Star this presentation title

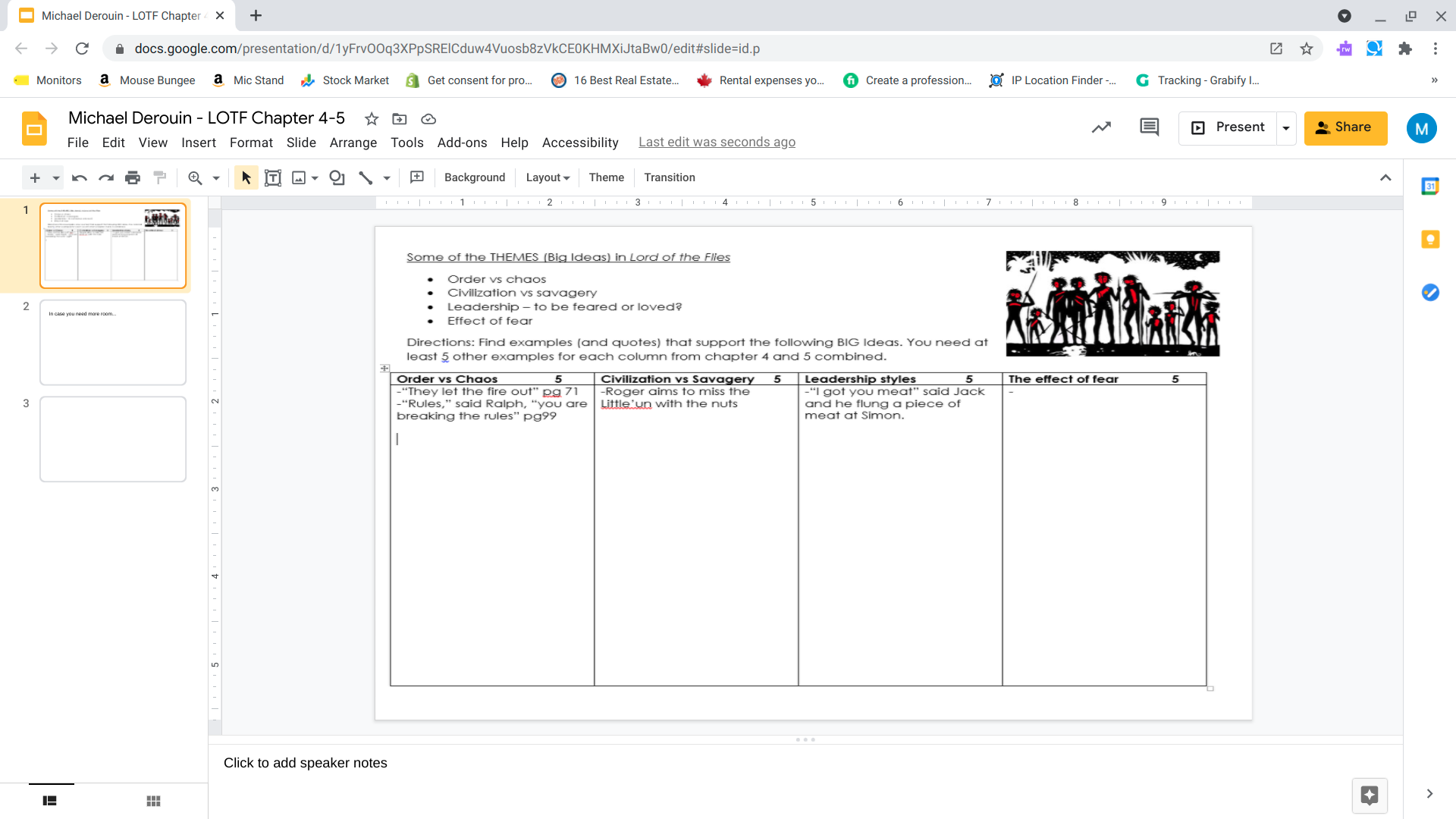pyautogui.click(x=372, y=119)
